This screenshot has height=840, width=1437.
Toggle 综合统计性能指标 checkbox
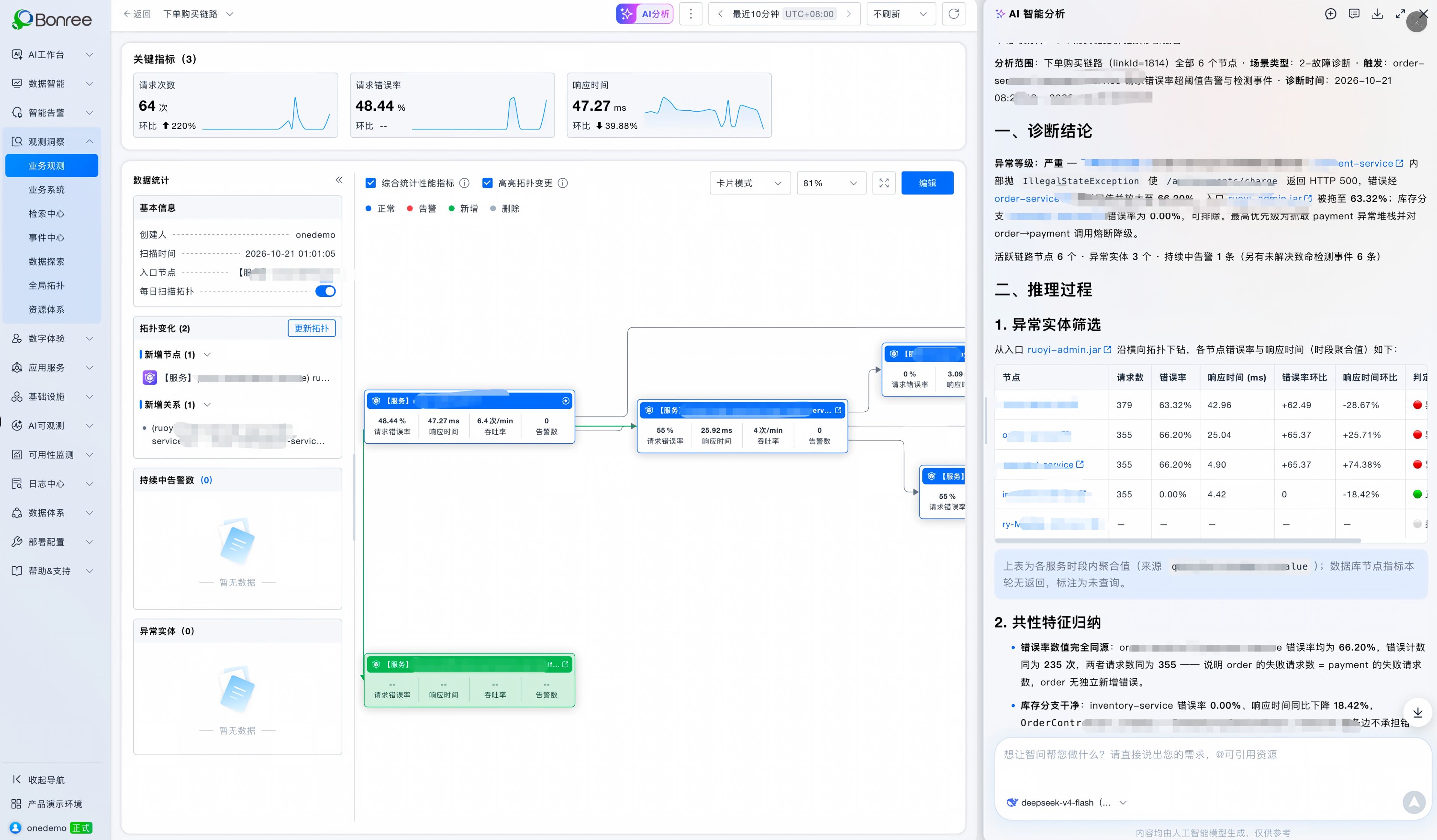371,183
